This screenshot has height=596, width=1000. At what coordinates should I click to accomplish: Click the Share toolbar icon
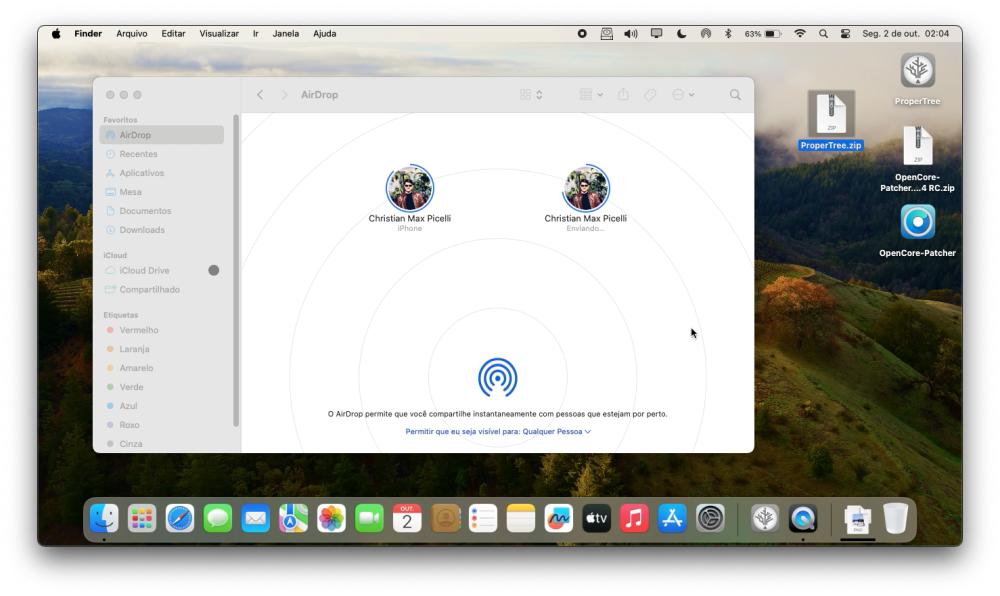623,95
